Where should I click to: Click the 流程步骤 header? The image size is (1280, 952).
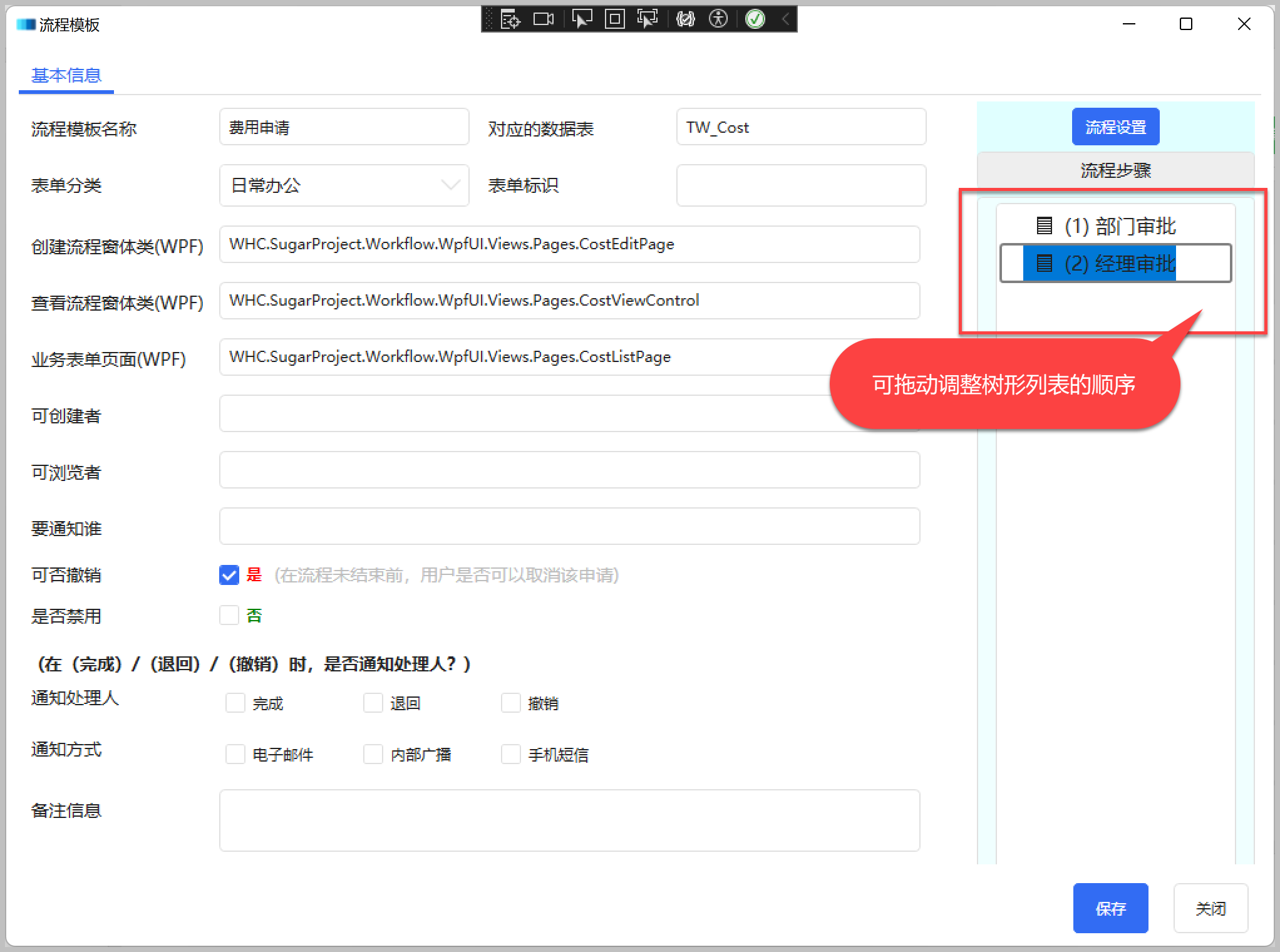pyautogui.click(x=1115, y=170)
